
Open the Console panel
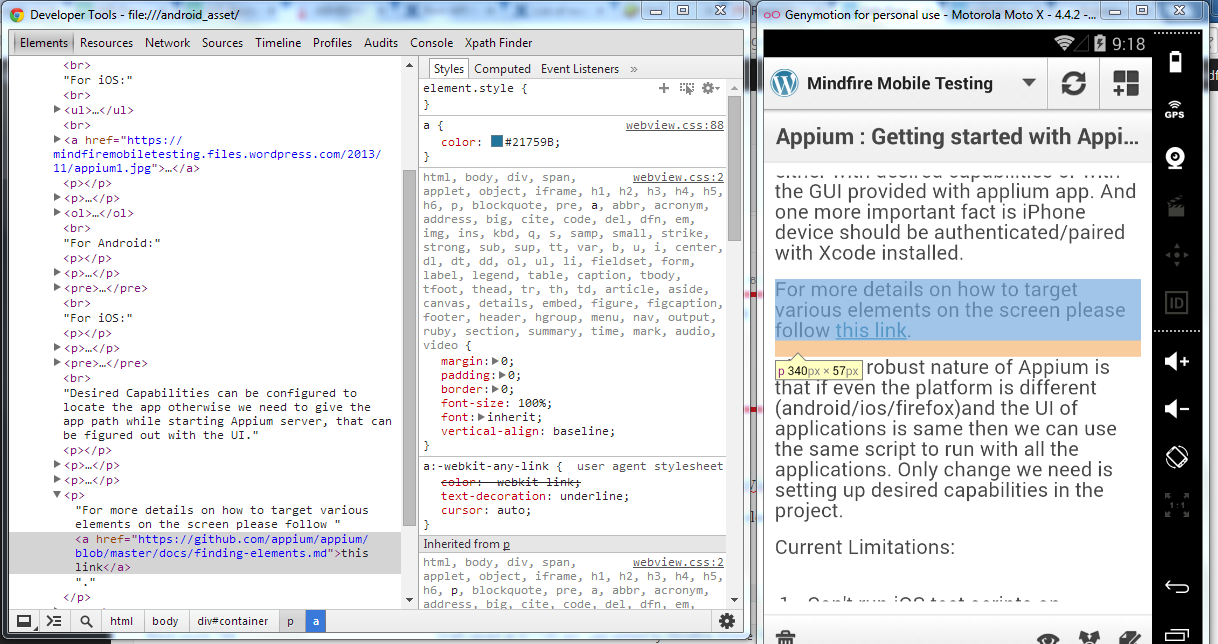pos(431,43)
